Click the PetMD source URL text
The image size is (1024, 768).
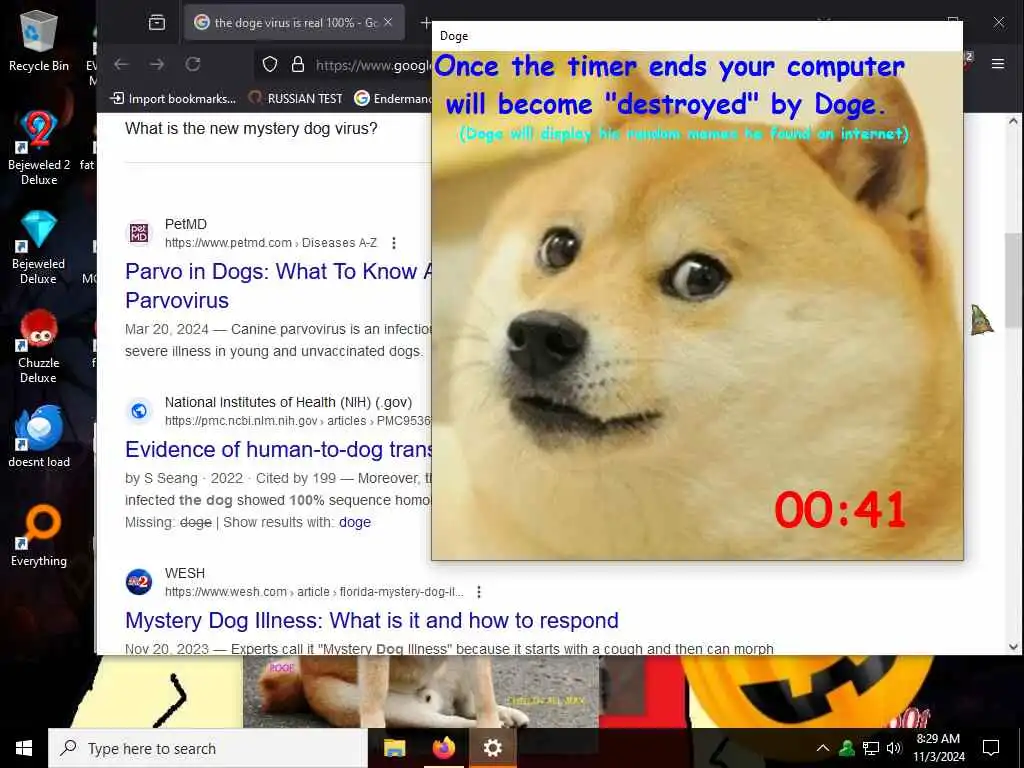271,243
